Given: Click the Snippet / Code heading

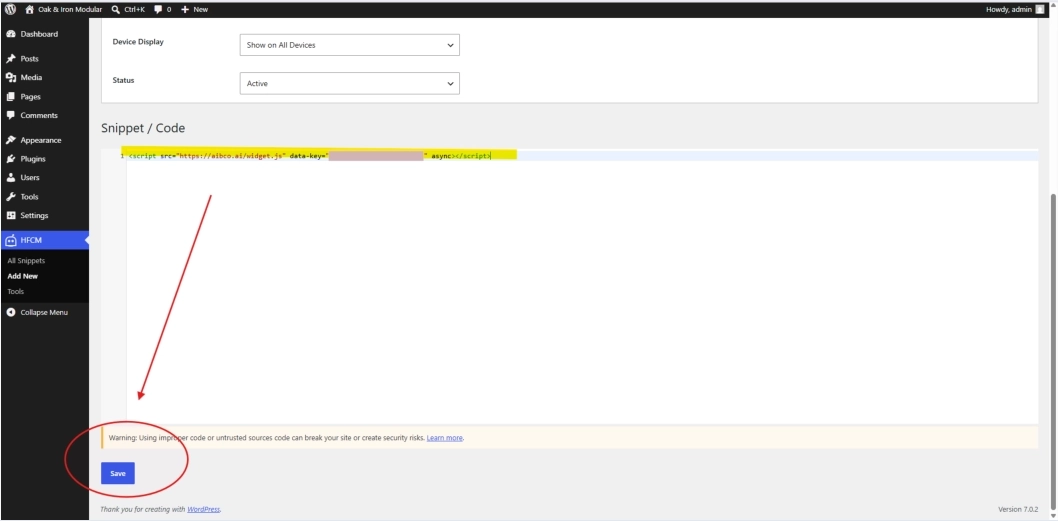Looking at the screenshot, I should (x=143, y=128).
